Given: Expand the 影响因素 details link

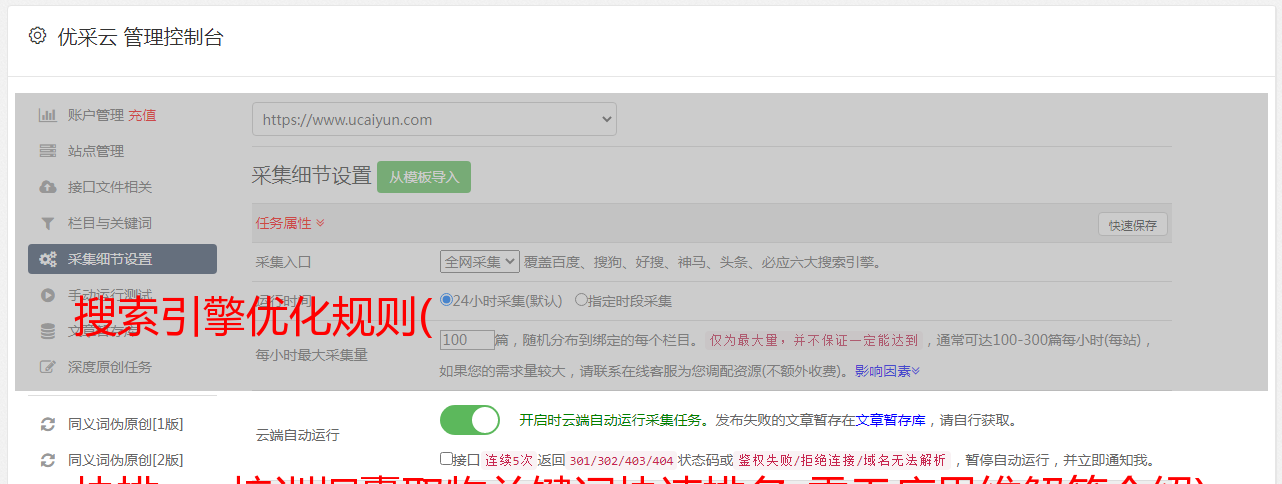Looking at the screenshot, I should [x=887, y=371].
